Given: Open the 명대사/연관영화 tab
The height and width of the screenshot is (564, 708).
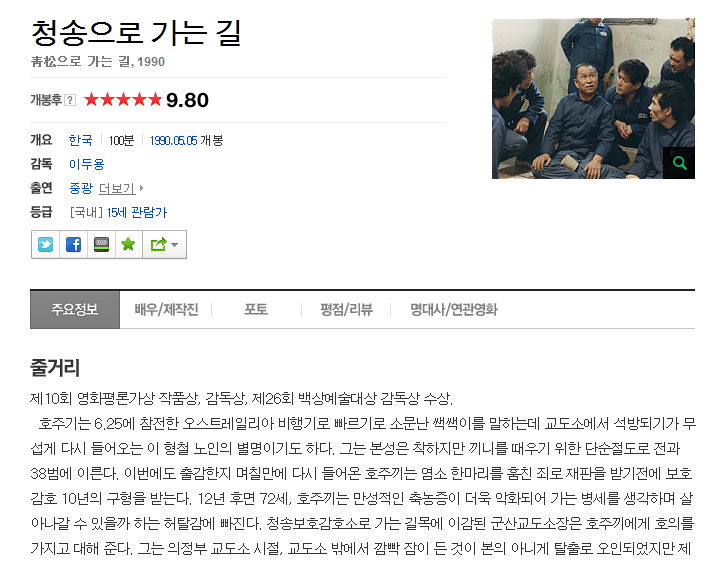Looking at the screenshot, I should click(x=453, y=309).
